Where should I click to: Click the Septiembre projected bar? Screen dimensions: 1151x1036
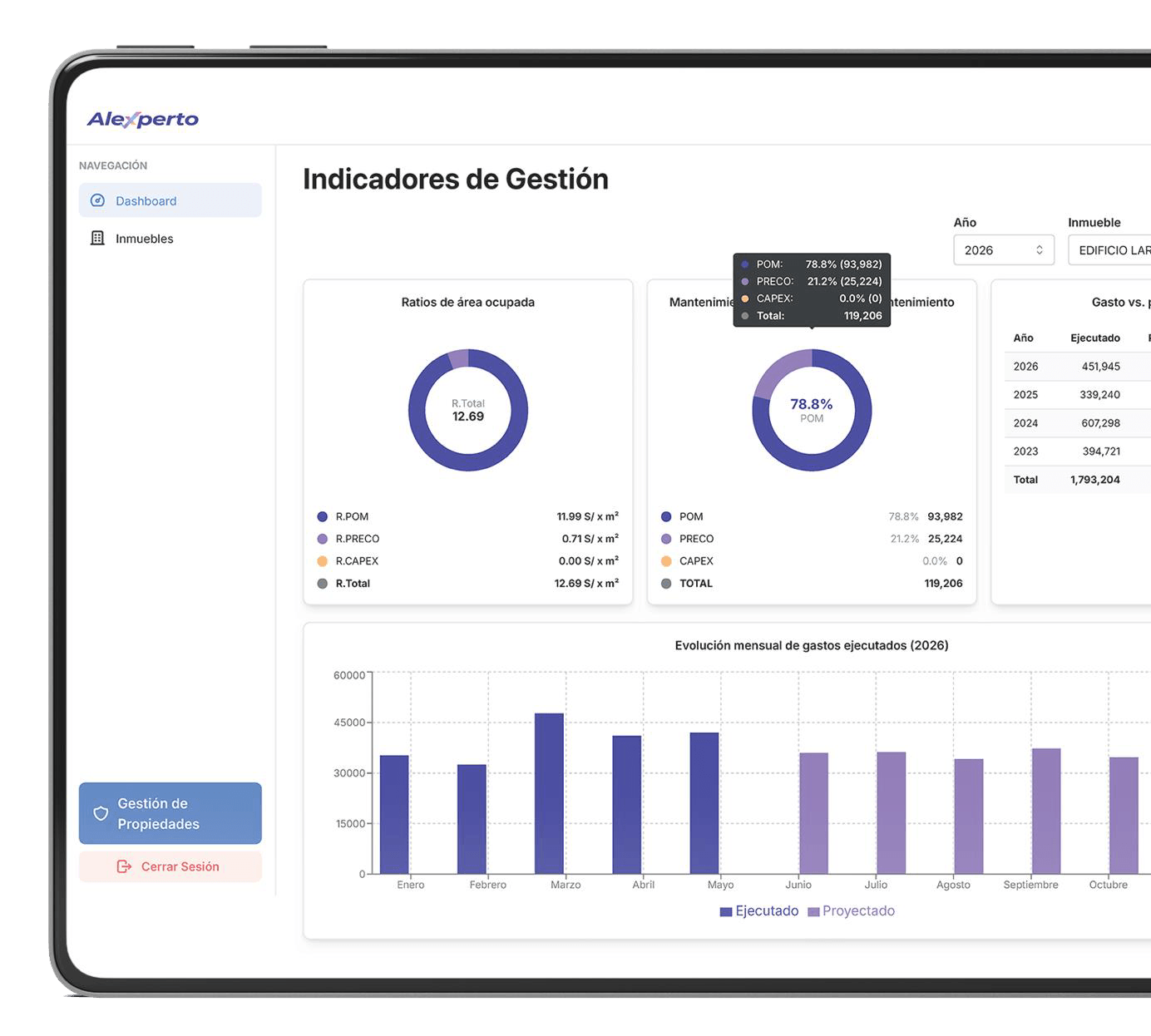click(x=1046, y=811)
